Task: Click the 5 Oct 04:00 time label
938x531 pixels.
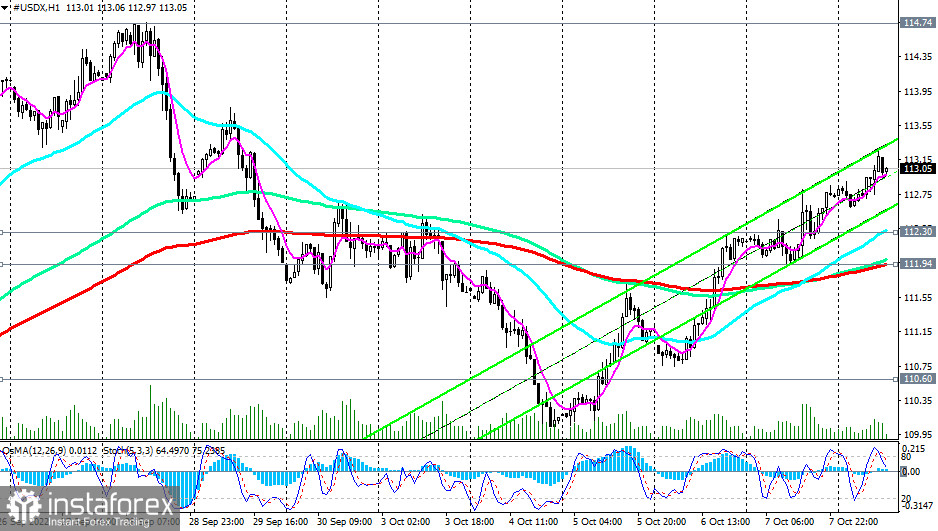Action: (x=598, y=521)
